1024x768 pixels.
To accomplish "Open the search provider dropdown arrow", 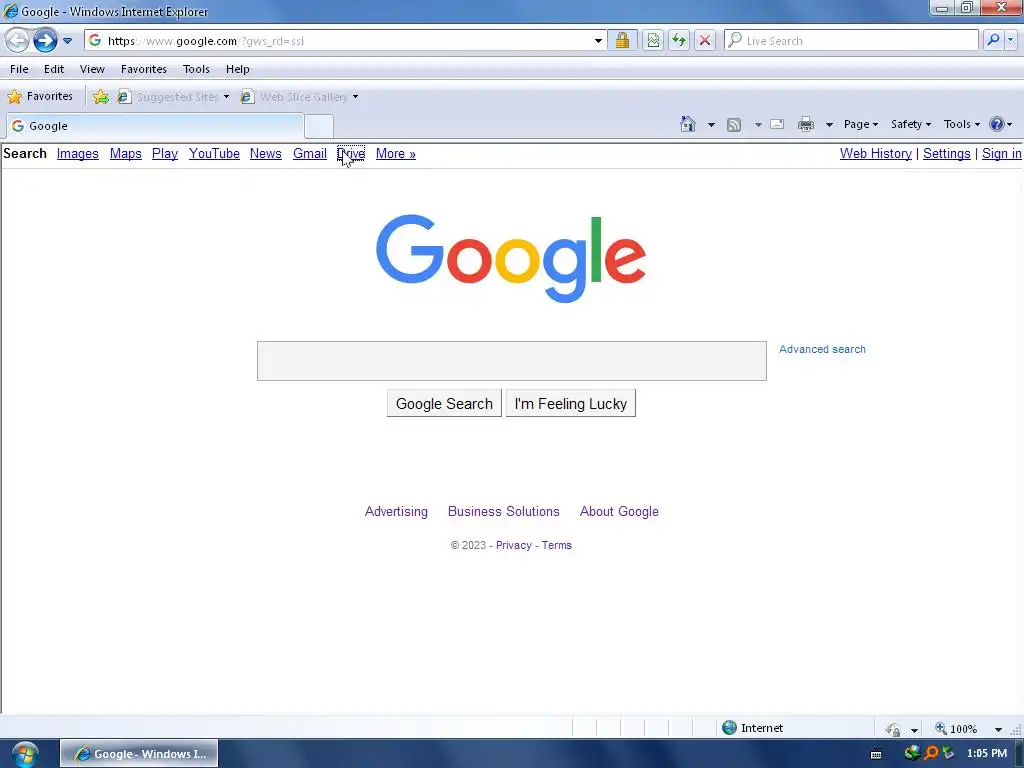I will [1011, 40].
